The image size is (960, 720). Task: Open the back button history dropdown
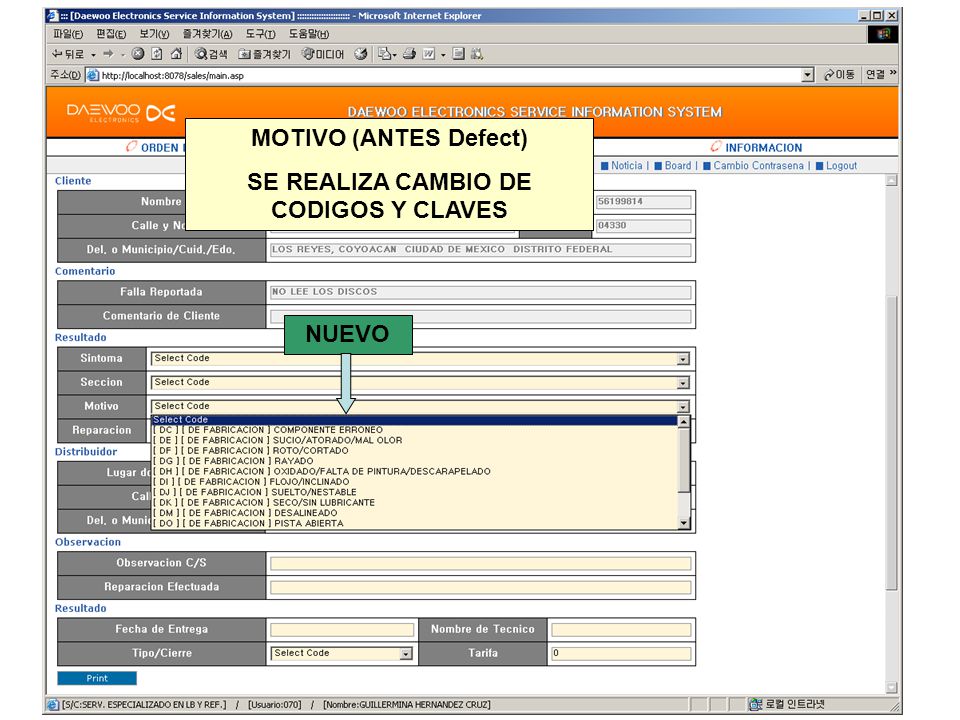pyautogui.click(x=94, y=55)
